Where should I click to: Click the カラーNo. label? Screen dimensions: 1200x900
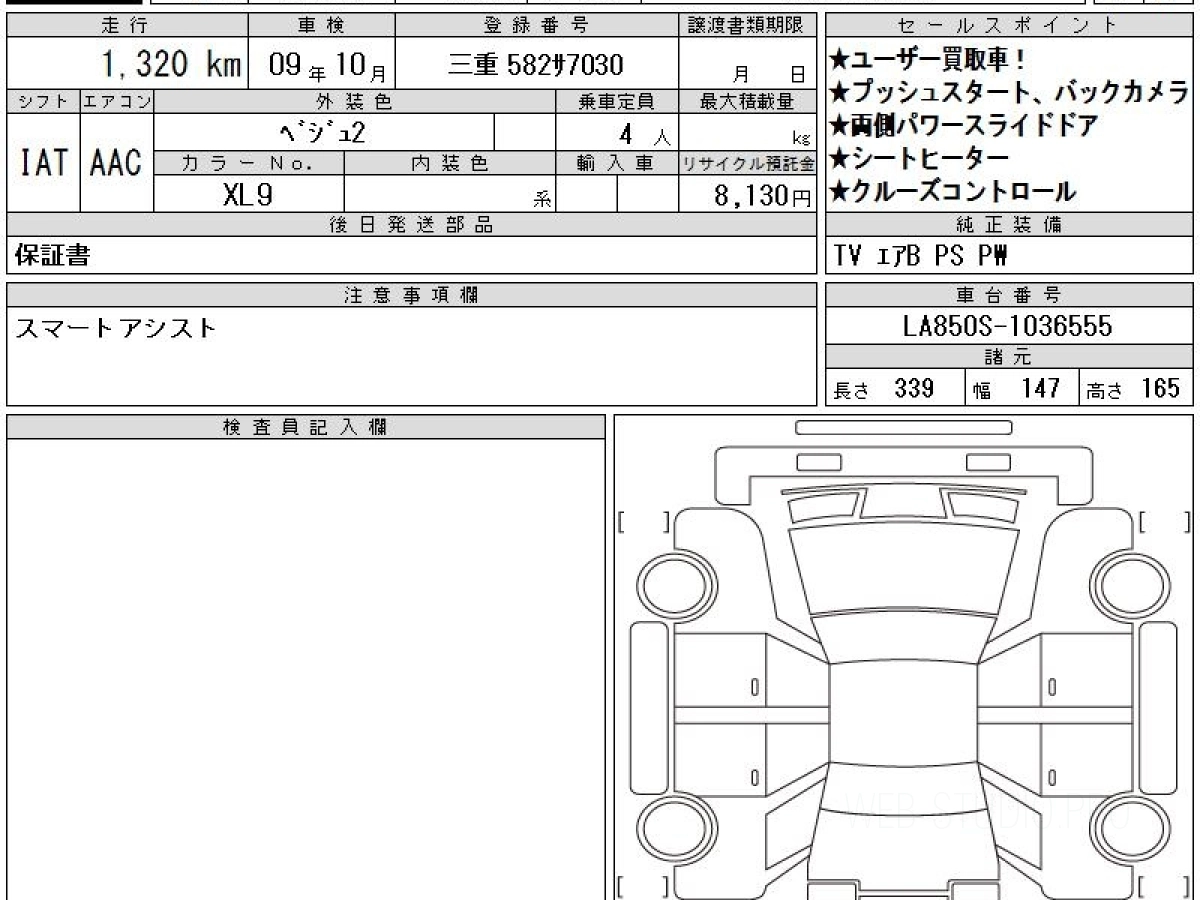[249, 163]
